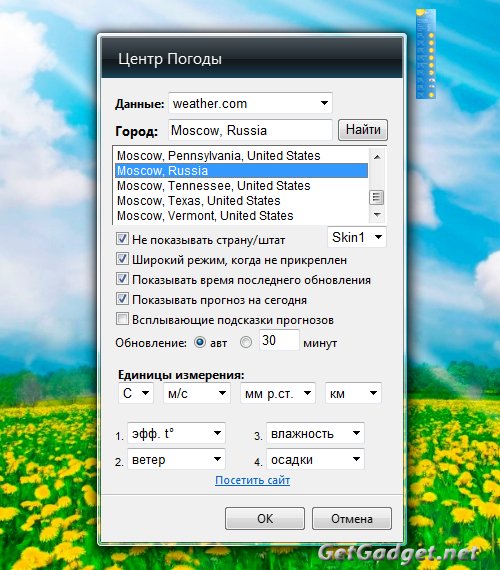The image size is (500, 570).
Task: Click the 30 minutes input field
Action: click(279, 340)
